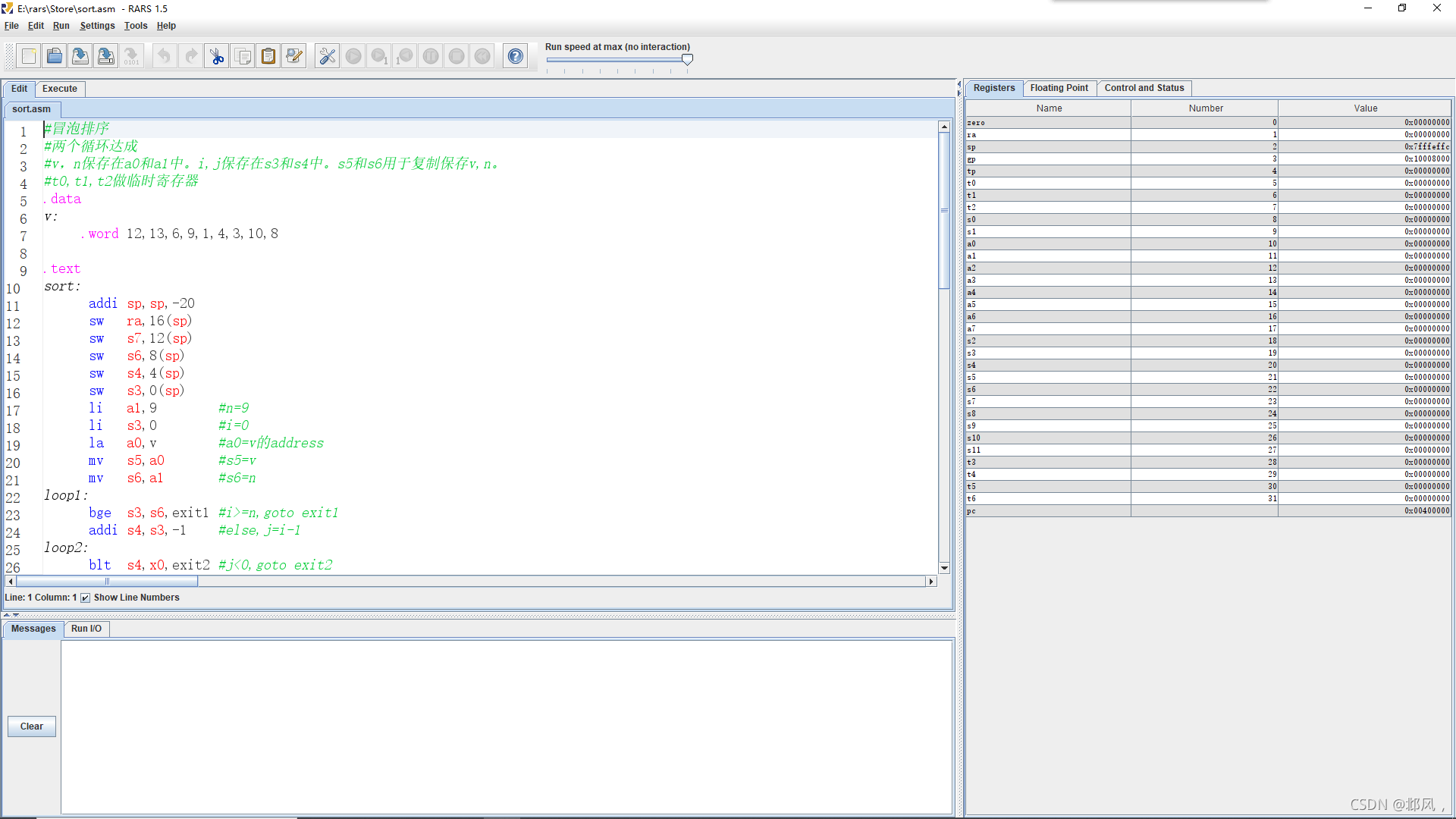Click the Pause execution icon
1456x819 pixels.
(431, 56)
